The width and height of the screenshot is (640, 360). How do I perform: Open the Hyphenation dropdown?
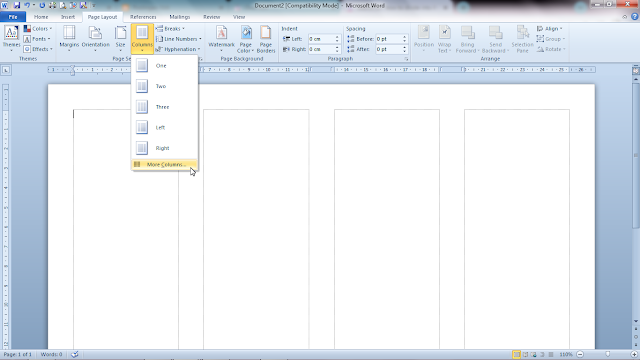(x=178, y=49)
